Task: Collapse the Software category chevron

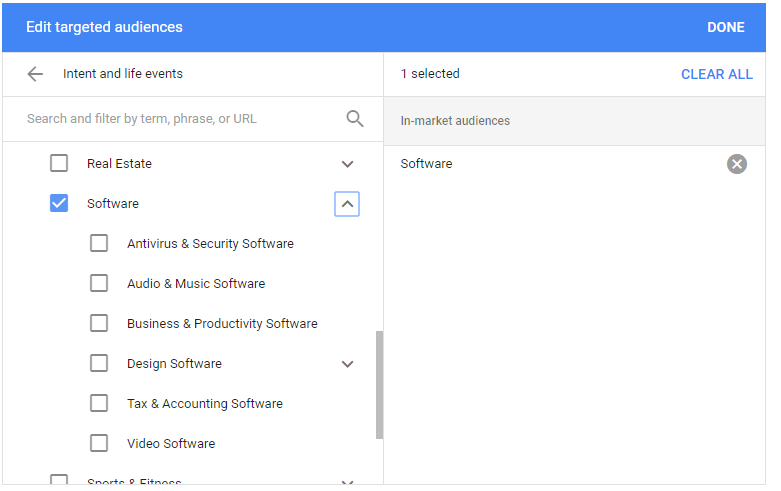Action: (x=347, y=204)
